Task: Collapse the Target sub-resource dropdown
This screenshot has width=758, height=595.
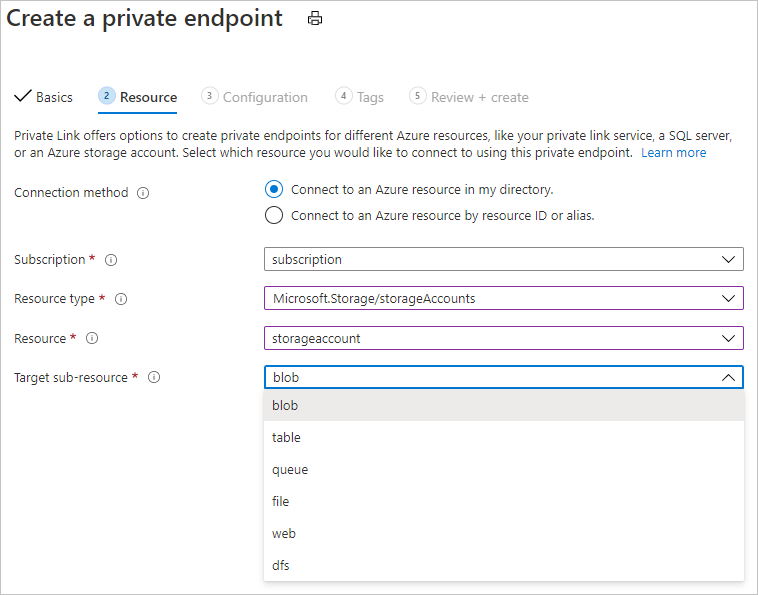Action: (x=728, y=378)
